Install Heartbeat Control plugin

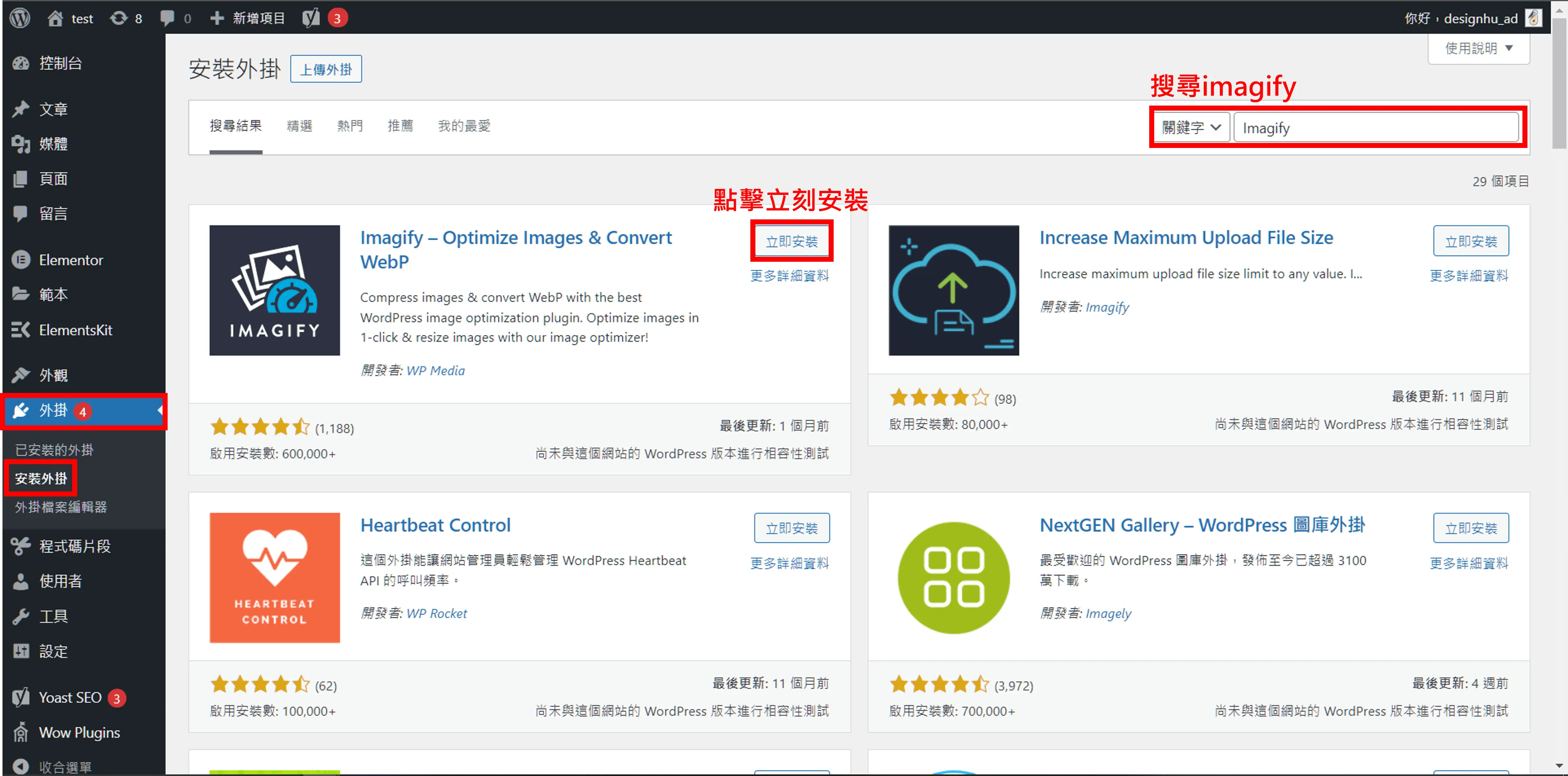point(791,528)
